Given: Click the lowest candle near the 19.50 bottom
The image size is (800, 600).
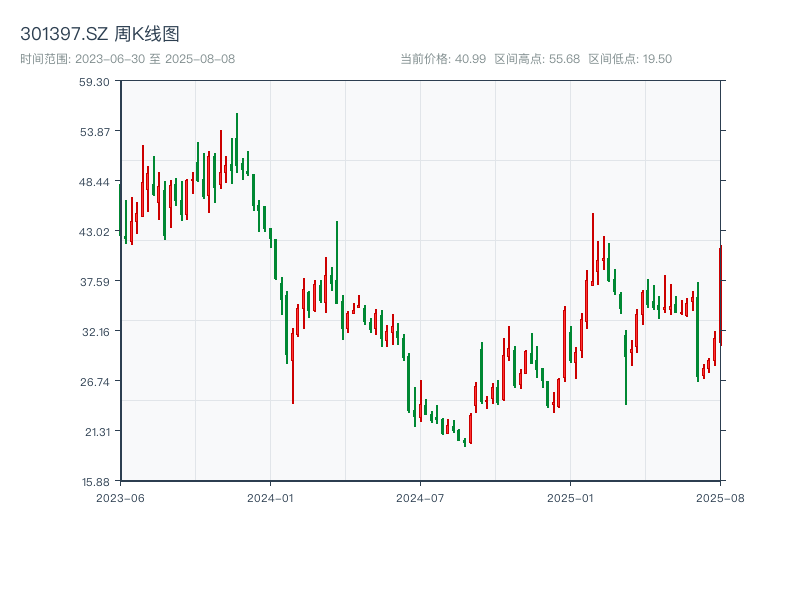Looking at the screenshot, I should [465, 442].
